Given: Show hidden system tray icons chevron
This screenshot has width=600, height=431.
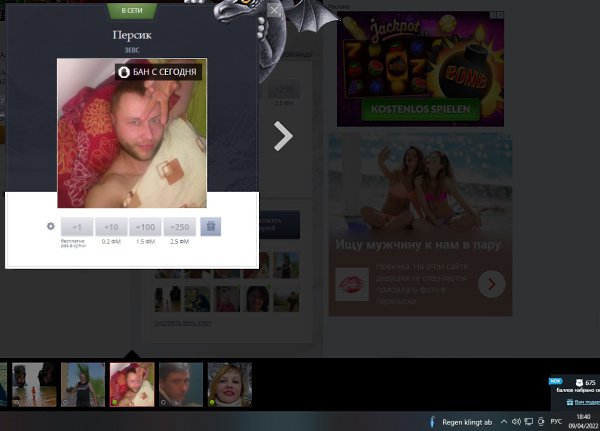Looking at the screenshot, I should pos(503,421).
